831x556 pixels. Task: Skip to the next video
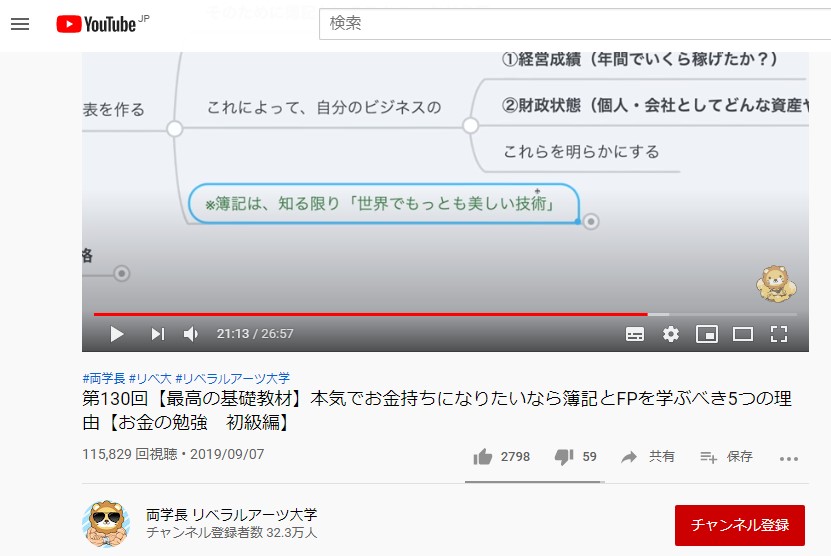[x=157, y=334]
